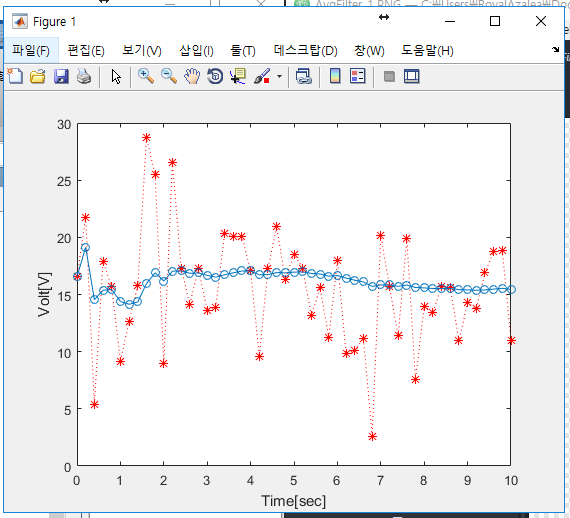Click the Volt[V] y-axis label
570x518 pixels.
point(44,294)
